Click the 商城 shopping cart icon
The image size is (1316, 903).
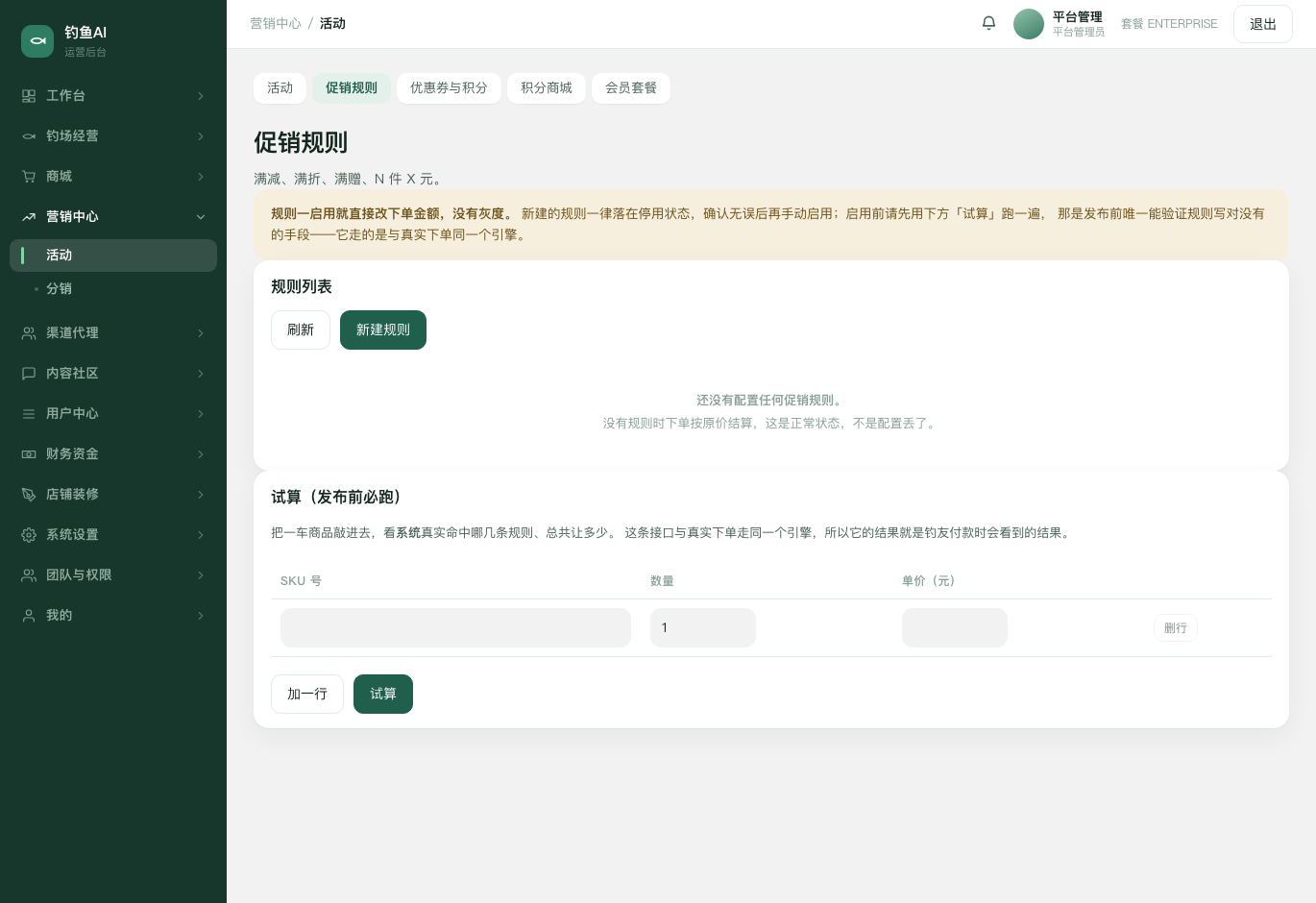pos(29,177)
